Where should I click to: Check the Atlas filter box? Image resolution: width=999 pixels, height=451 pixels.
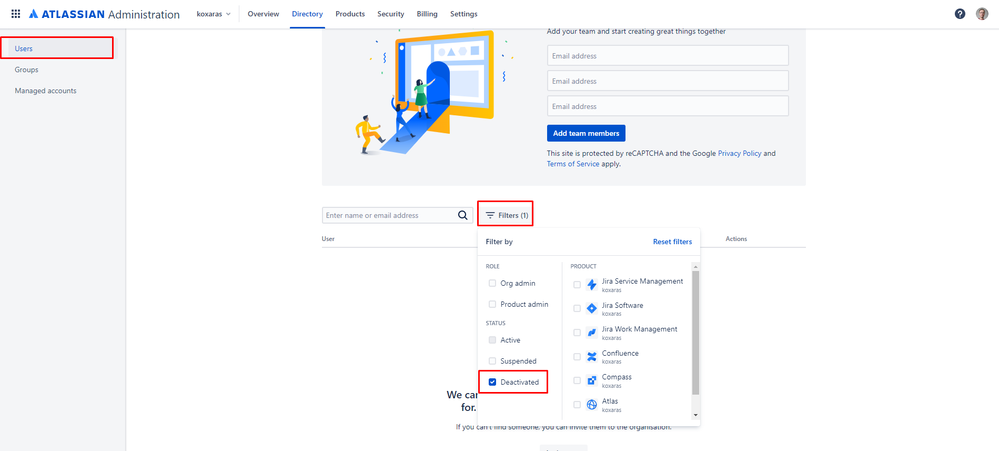[577, 404]
